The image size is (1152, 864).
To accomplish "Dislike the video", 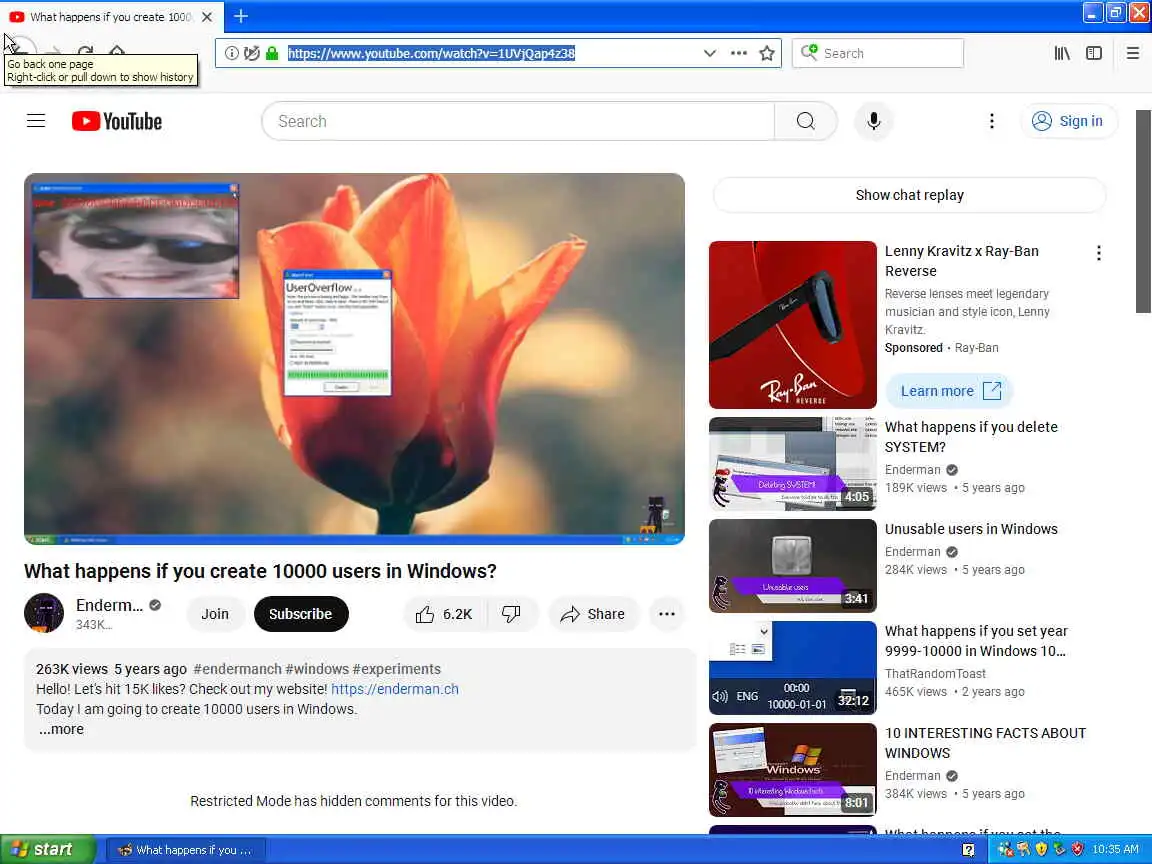I will tap(511, 614).
